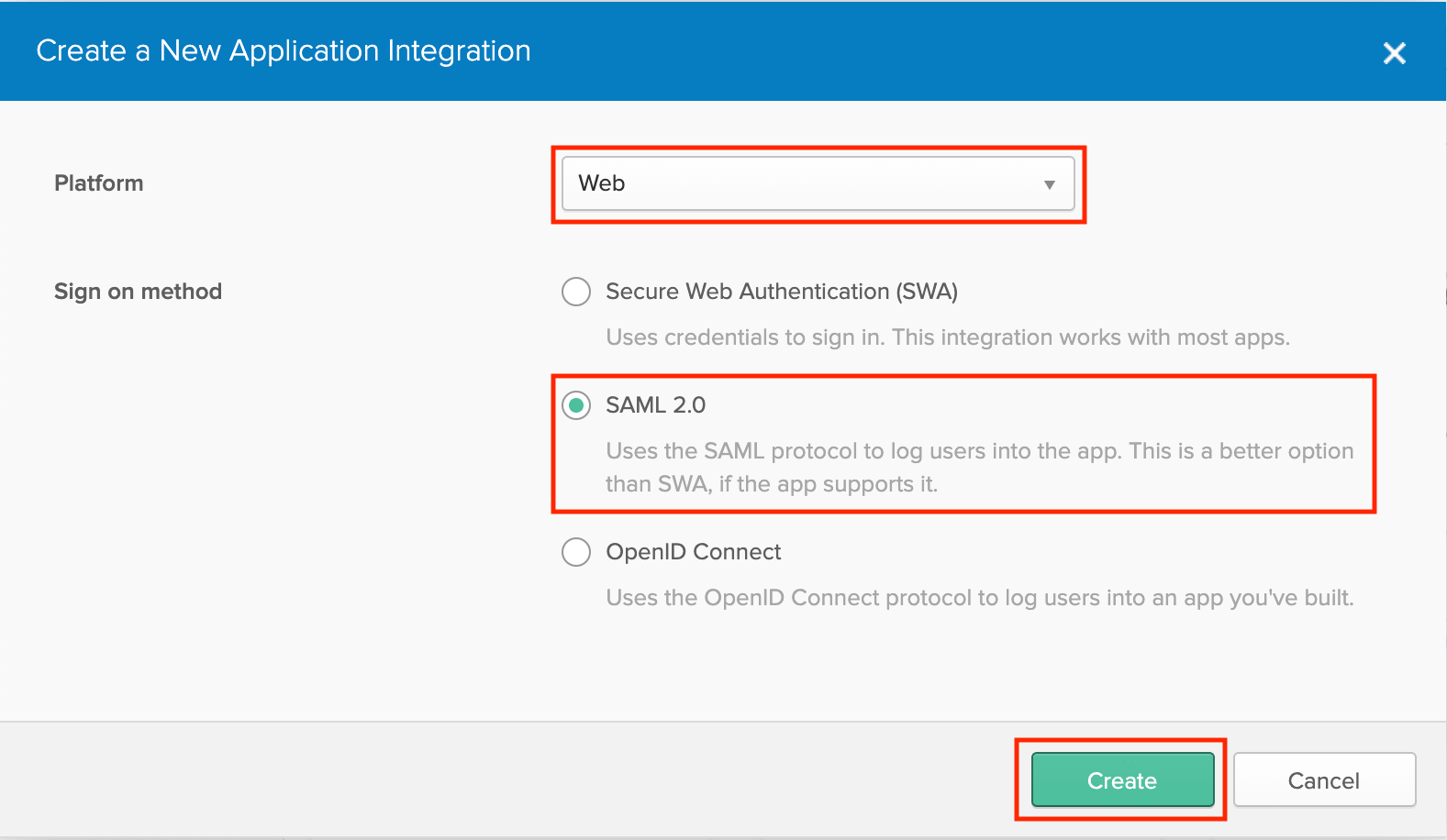Close the dialog with the X icon
The image size is (1447, 840).
click(1394, 53)
